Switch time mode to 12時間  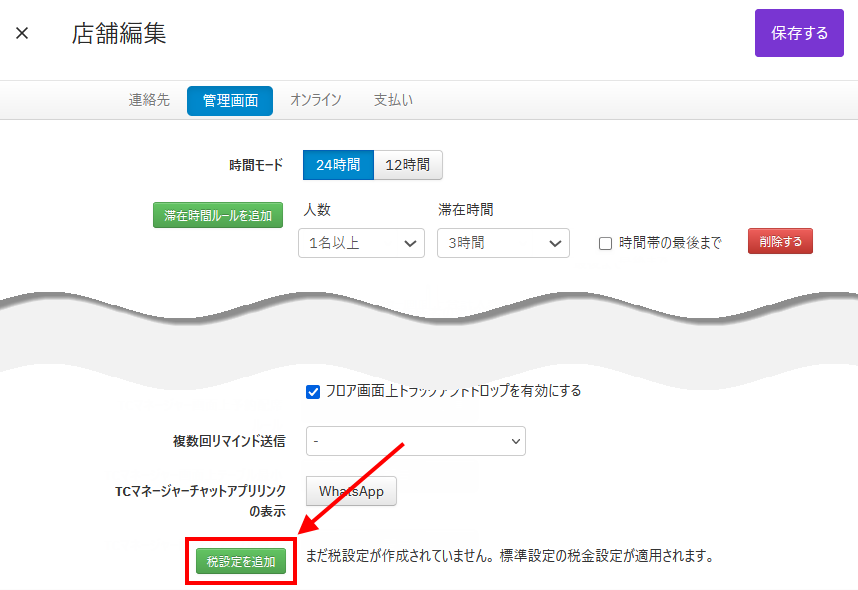[x=408, y=165]
